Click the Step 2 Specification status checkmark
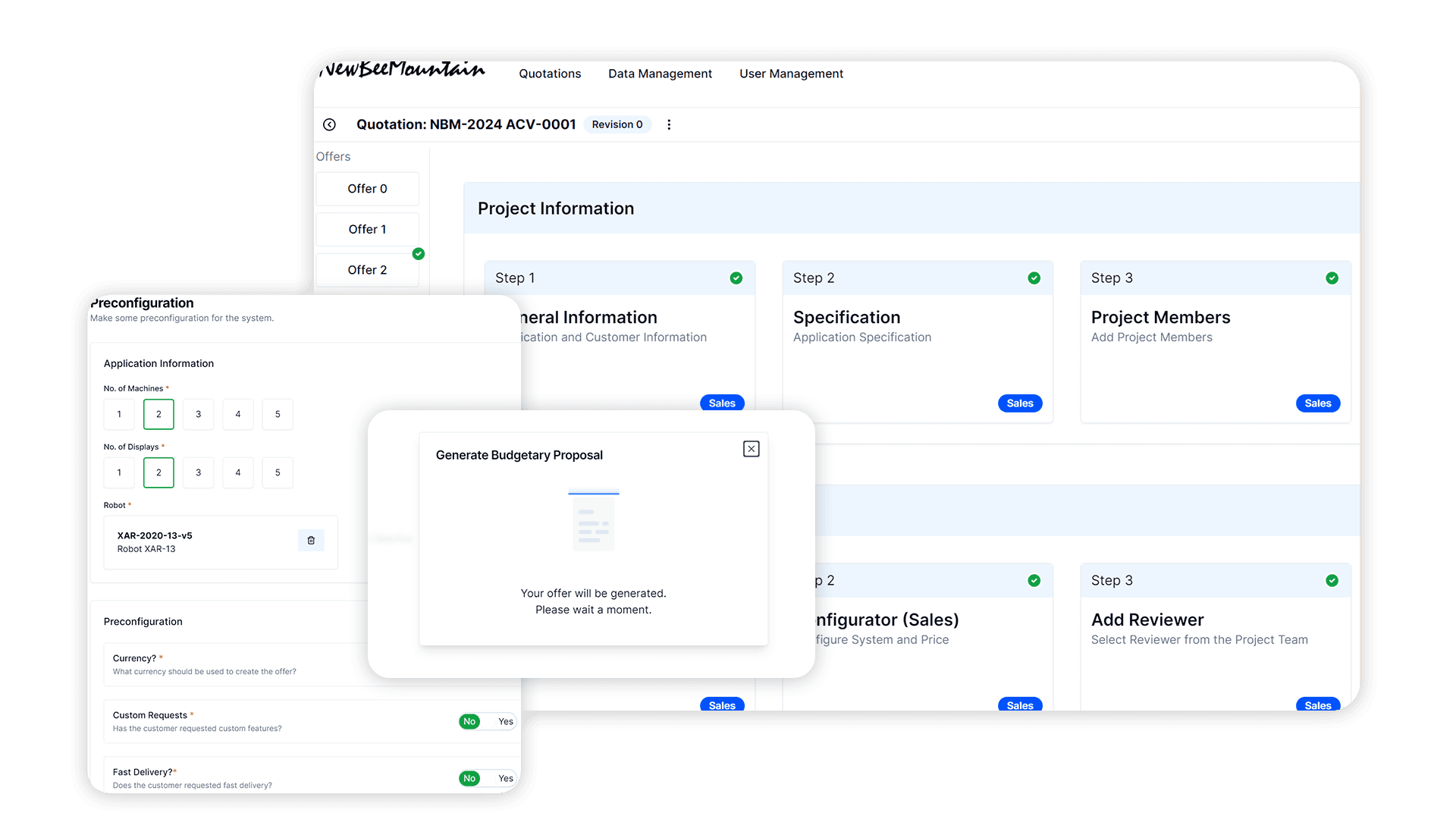1456x819 pixels. pyautogui.click(x=1034, y=278)
